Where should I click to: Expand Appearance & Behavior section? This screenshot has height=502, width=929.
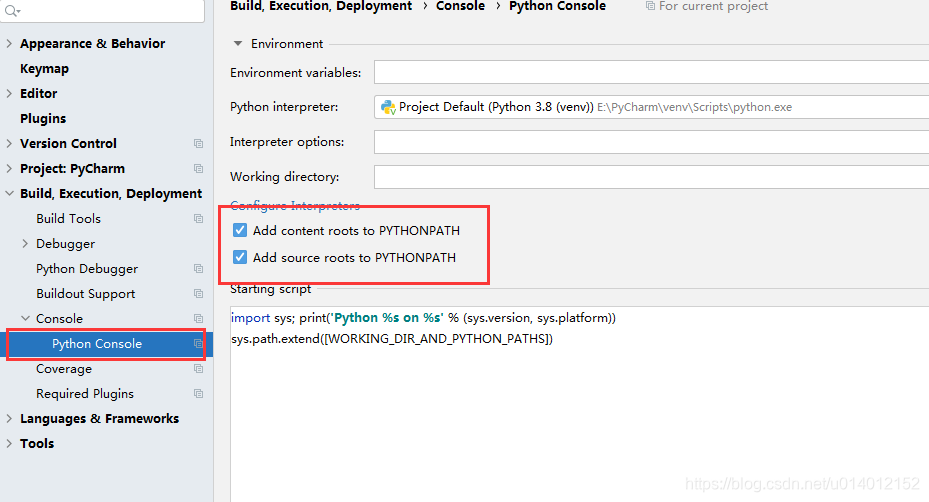[9, 43]
